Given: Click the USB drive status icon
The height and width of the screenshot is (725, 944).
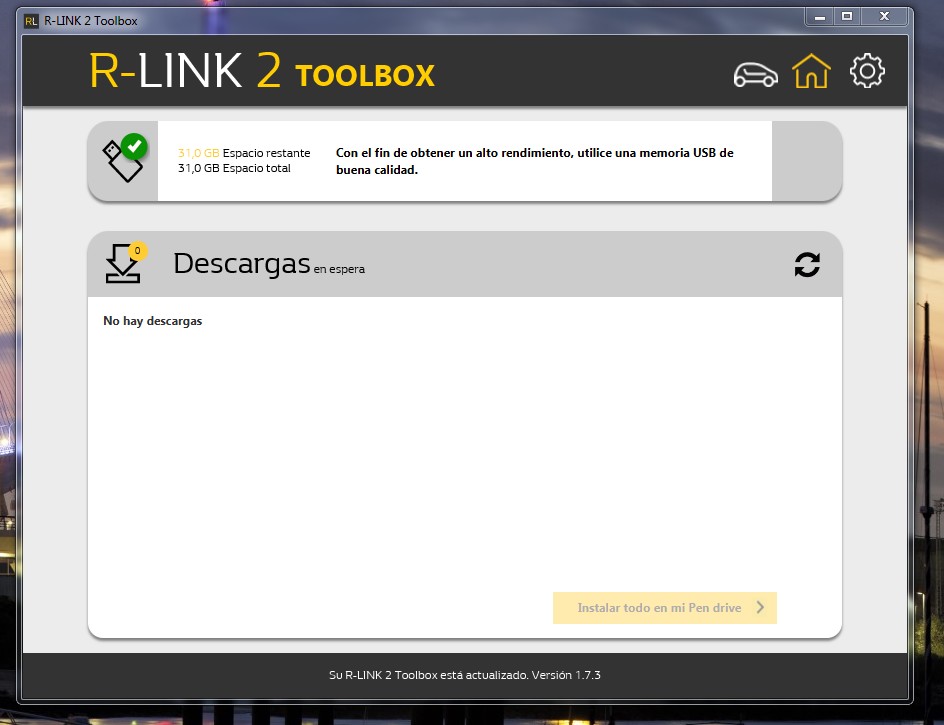Looking at the screenshot, I should point(125,158).
